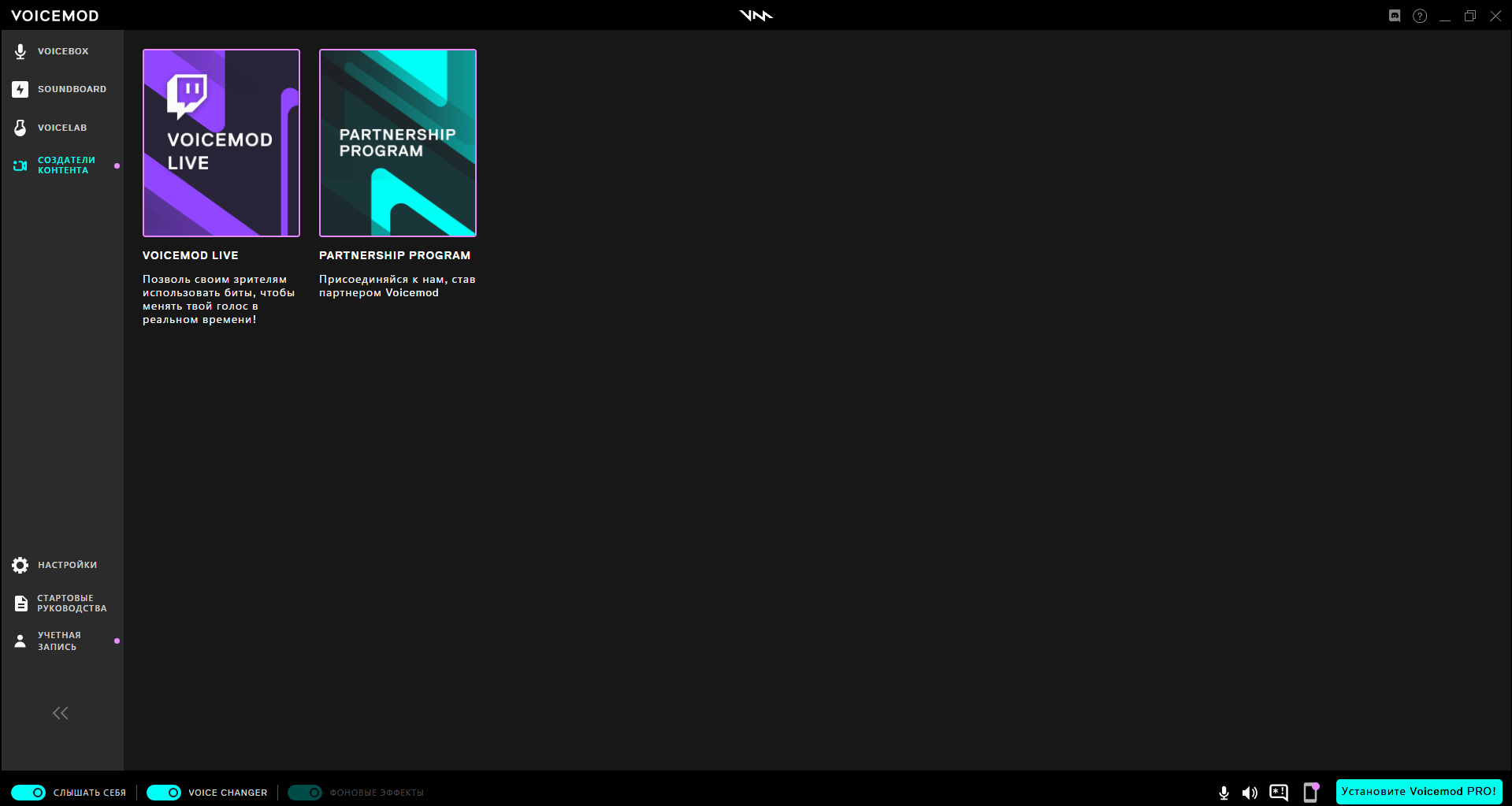Toggle the СЛЫШАТЬ СЕБЯ switch
The width and height of the screenshot is (1512, 806).
click(x=28, y=793)
